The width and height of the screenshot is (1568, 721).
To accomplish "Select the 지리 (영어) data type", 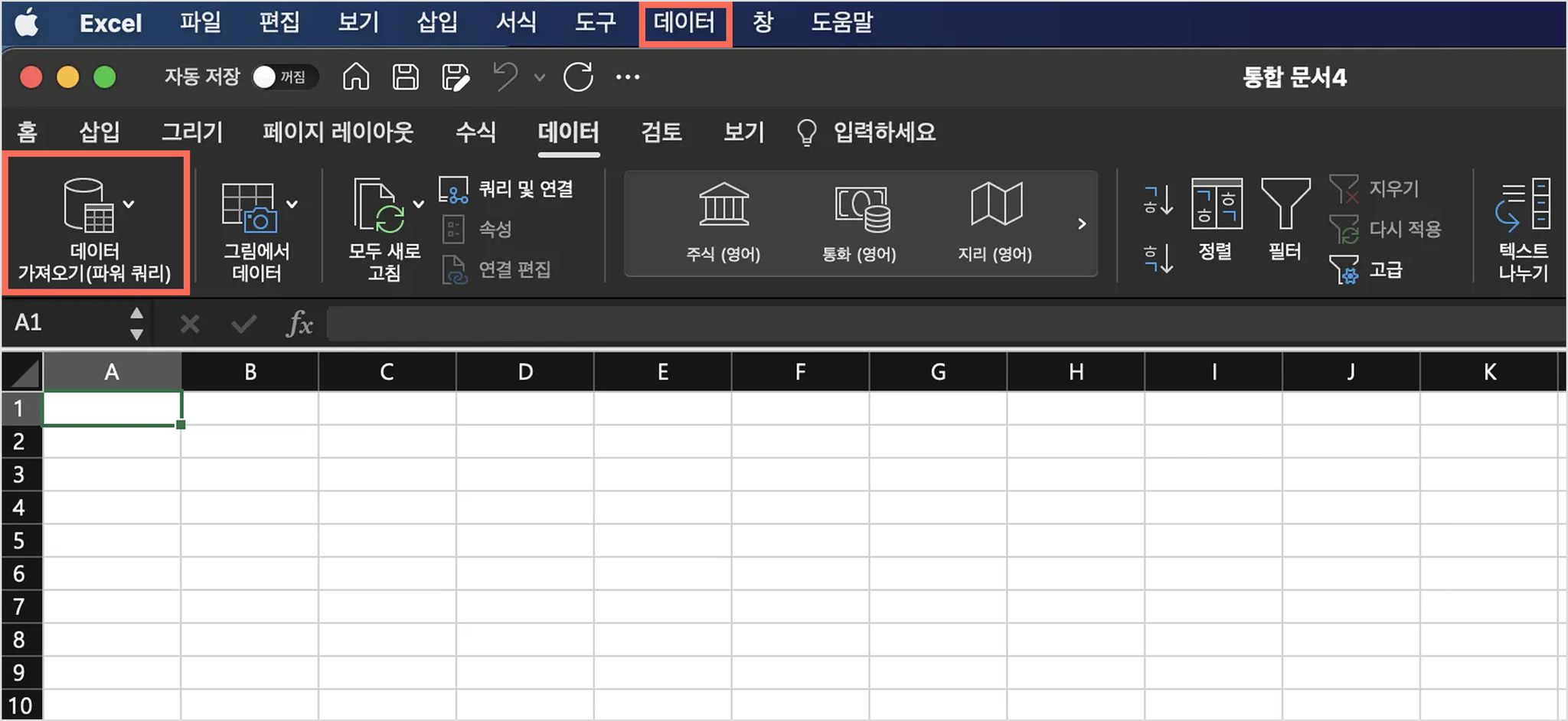I will pyautogui.click(x=995, y=223).
